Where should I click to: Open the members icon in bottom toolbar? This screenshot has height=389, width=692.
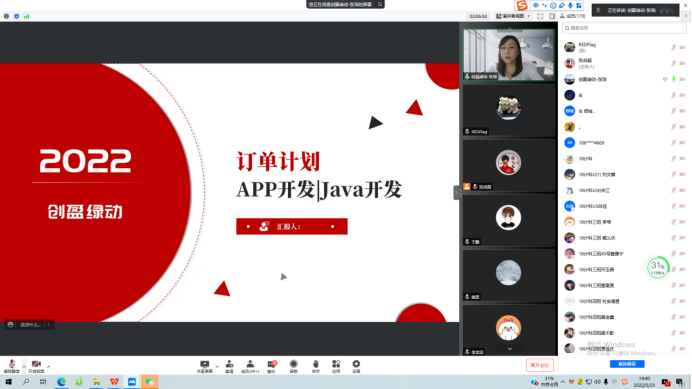[250, 366]
